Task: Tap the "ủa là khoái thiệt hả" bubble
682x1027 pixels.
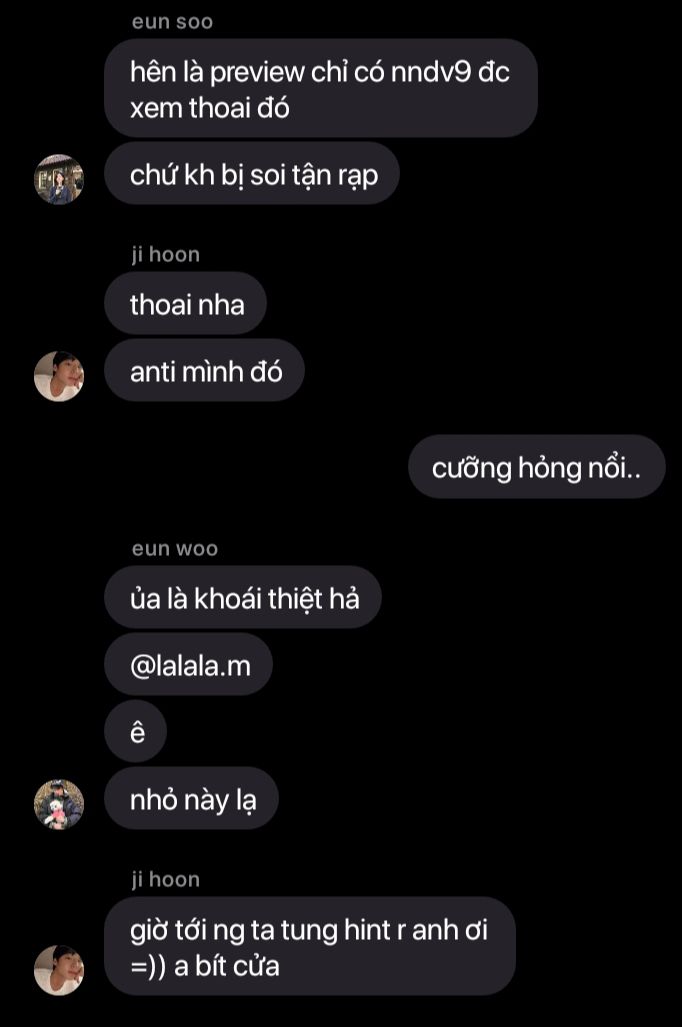Action: tap(243, 598)
